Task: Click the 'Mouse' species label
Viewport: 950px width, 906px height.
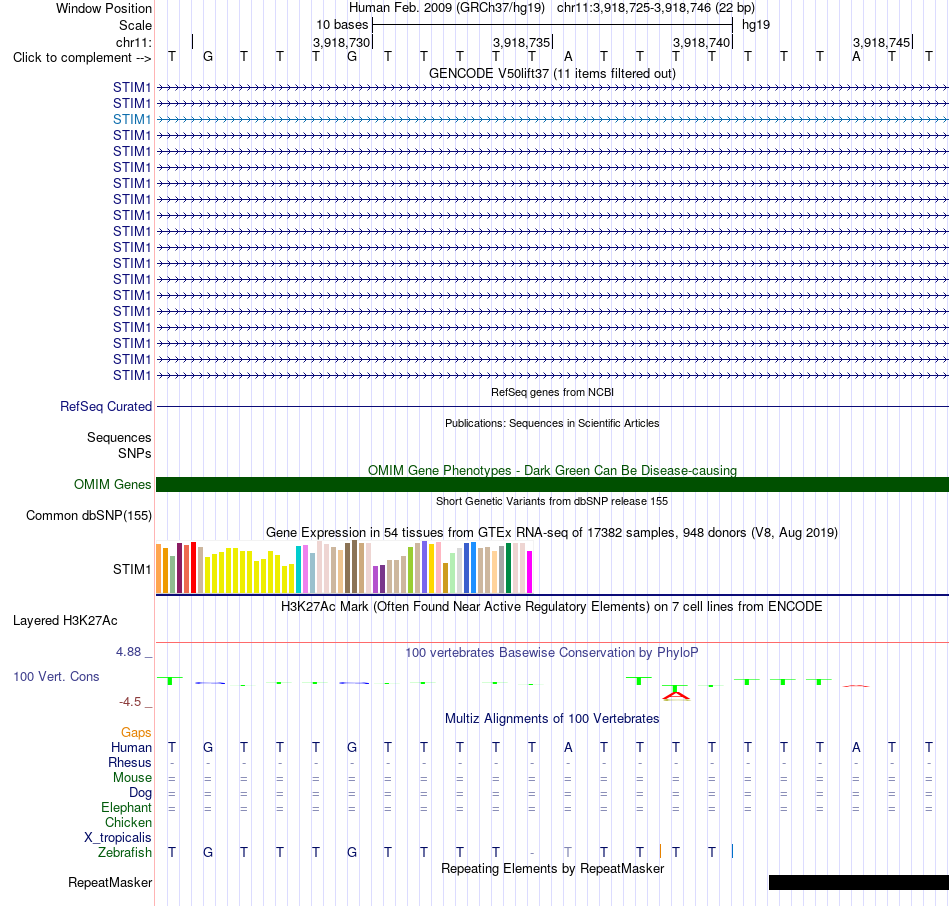Action: tap(132, 778)
